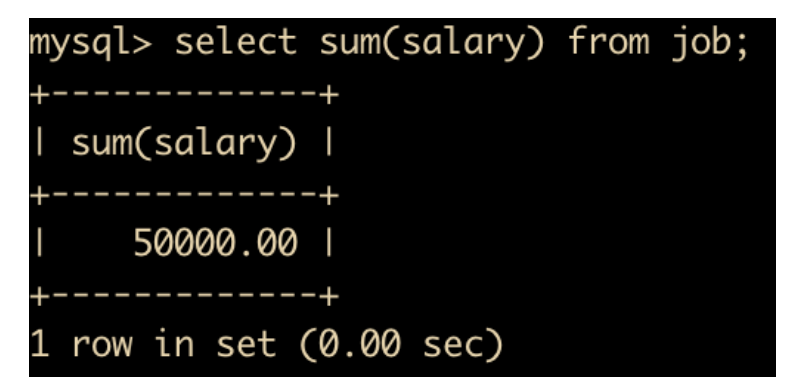This screenshot has height=384, width=798.
Task: Click the pipe right of column header
Action: [328, 144]
